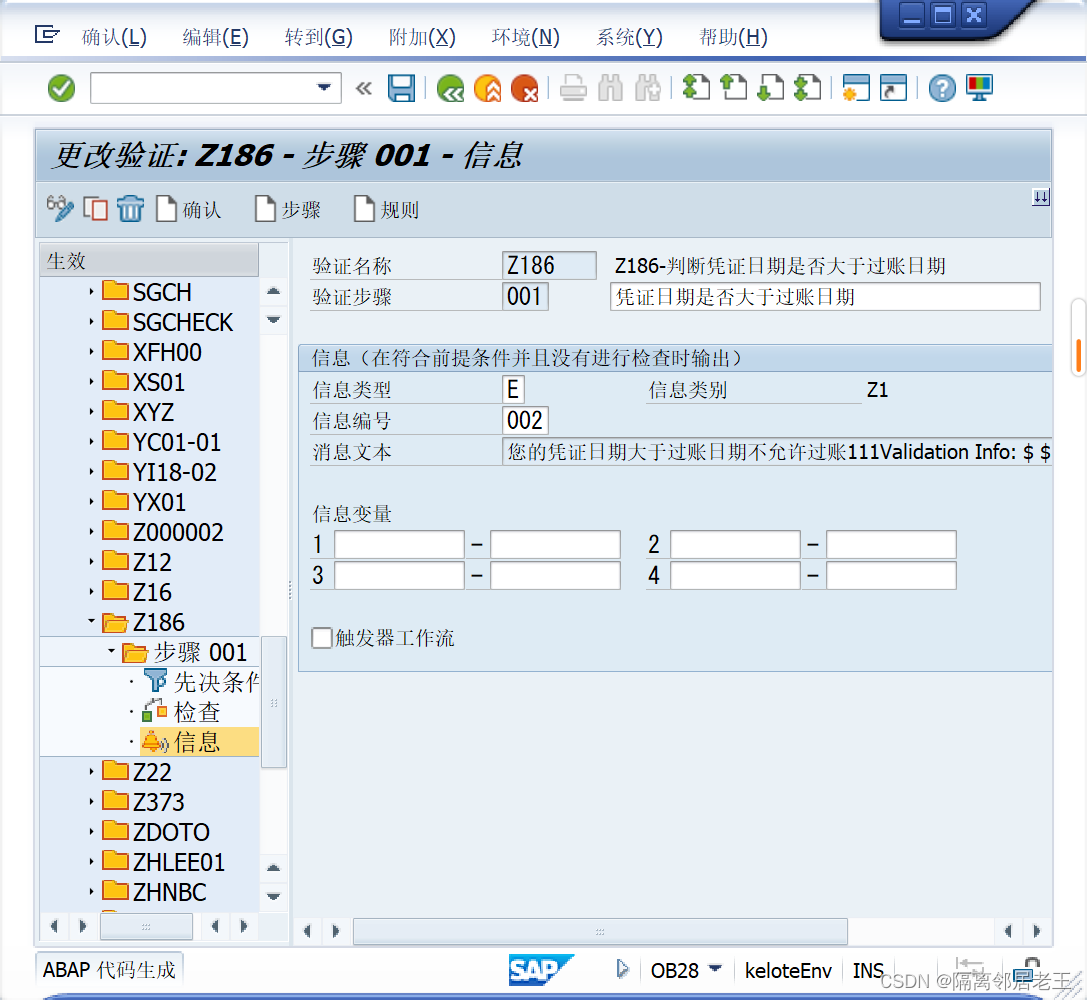Click the Enter green checkmark icon

[x=60, y=88]
